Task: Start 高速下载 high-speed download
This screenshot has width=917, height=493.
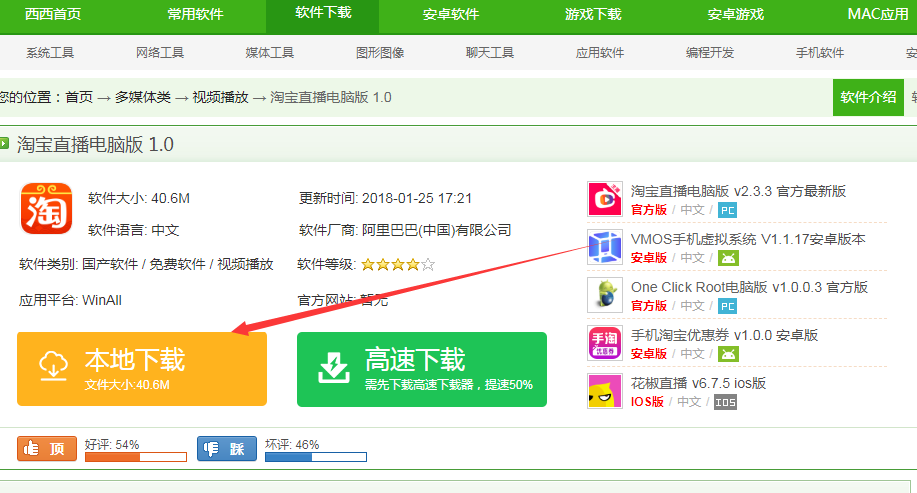Action: point(422,369)
